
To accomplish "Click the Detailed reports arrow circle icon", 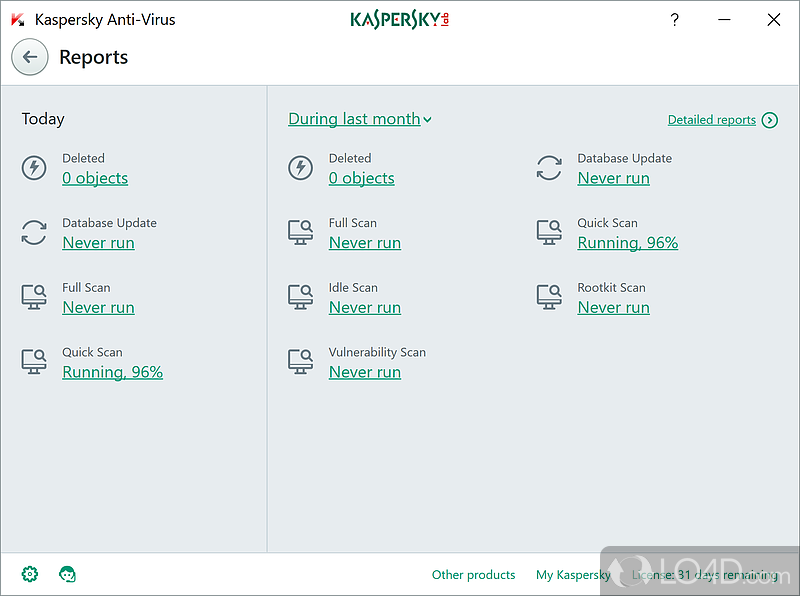I will (x=769, y=120).
